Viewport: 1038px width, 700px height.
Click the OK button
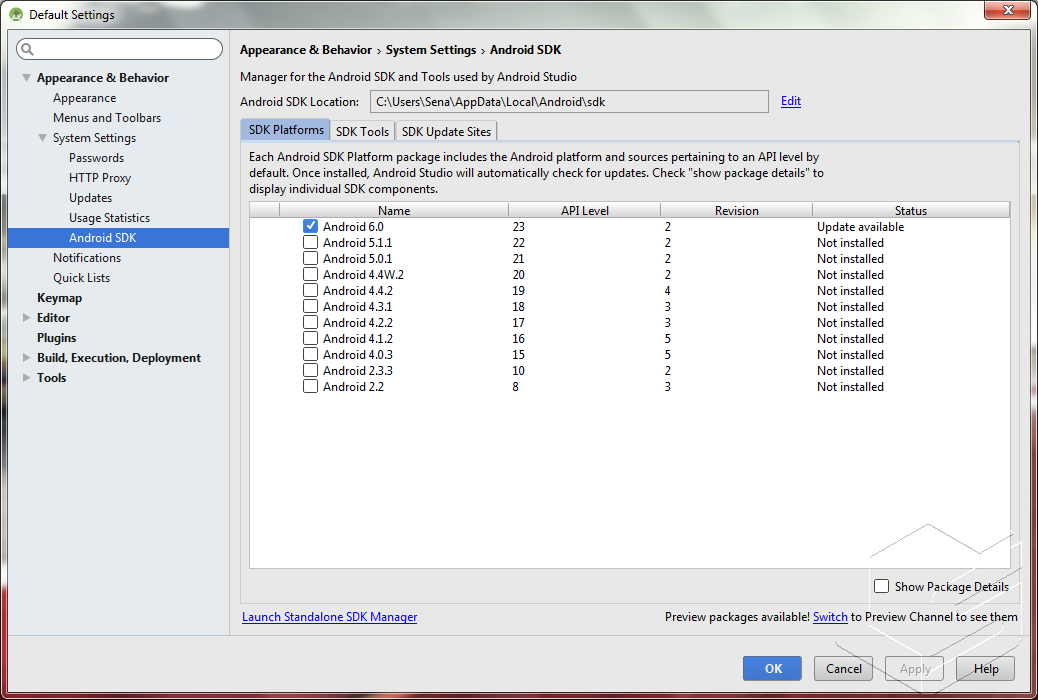tap(773, 668)
